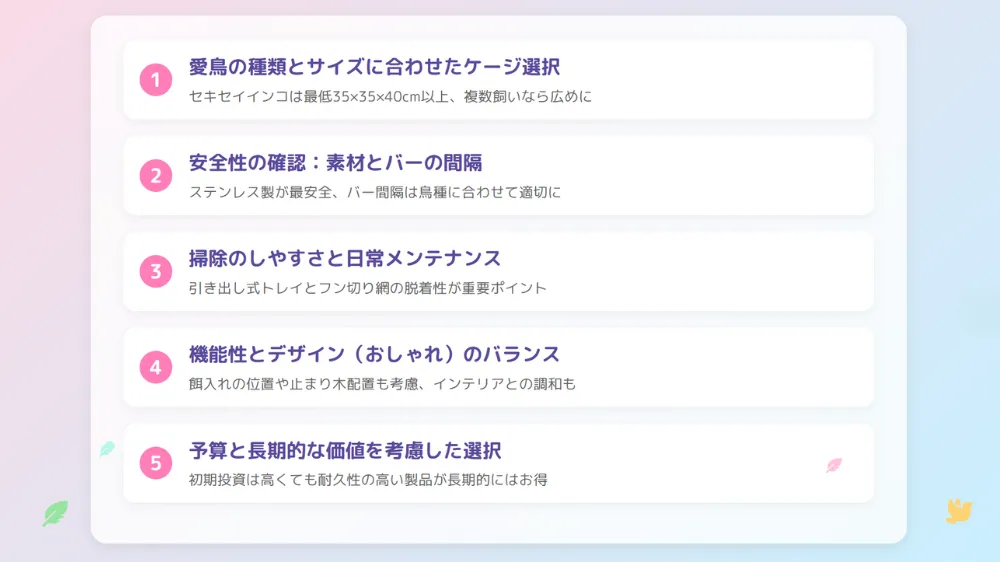1000x562 pixels.
Task: Click the pink number 3 circle
Action: click(156, 271)
